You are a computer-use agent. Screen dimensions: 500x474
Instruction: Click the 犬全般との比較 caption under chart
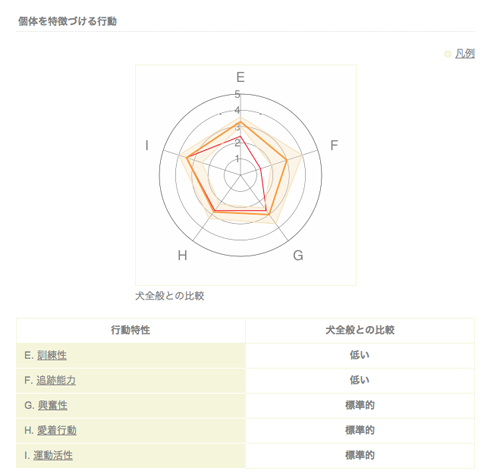click(x=170, y=296)
